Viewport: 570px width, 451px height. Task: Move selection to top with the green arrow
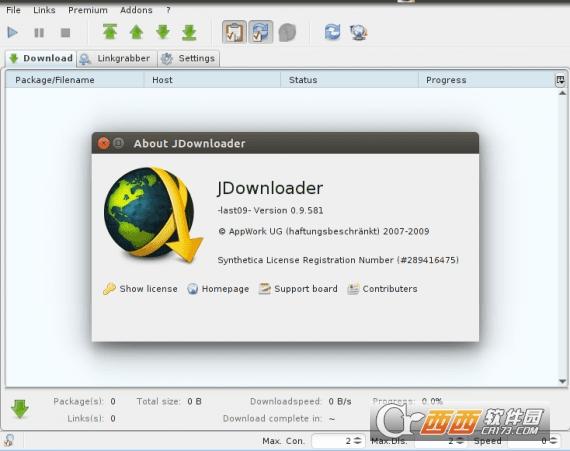110,32
